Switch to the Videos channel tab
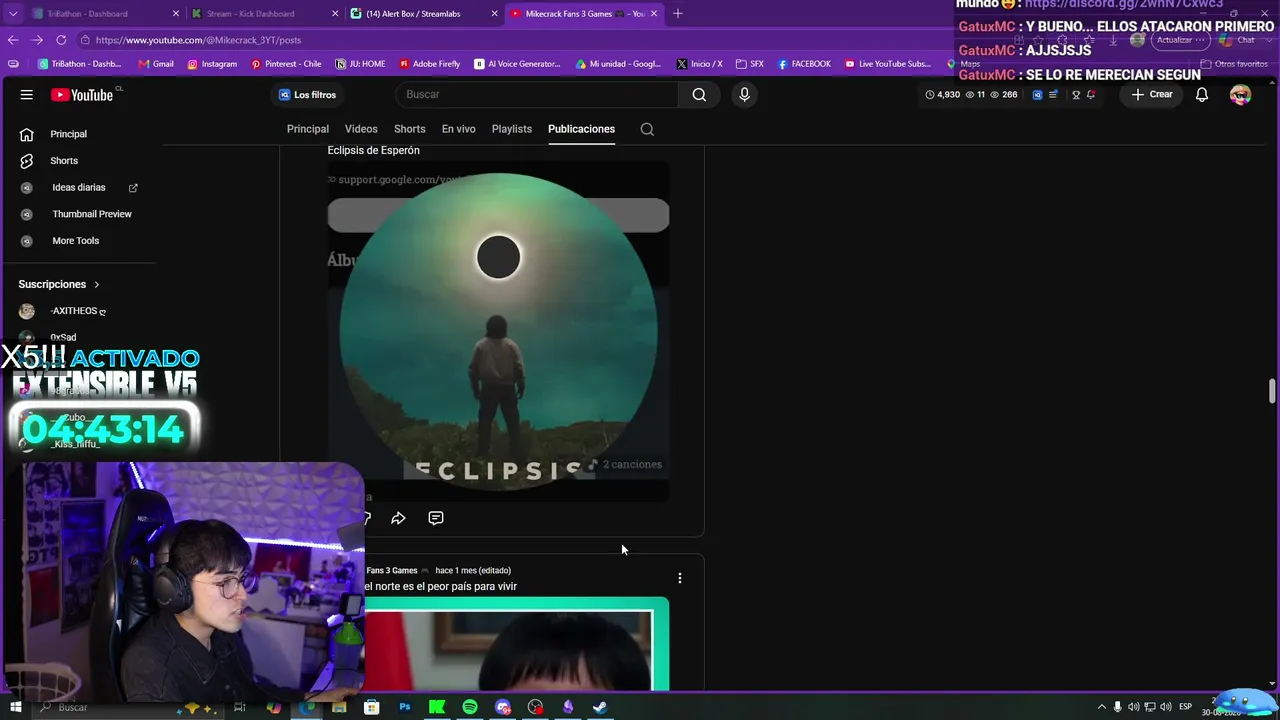The image size is (1280, 720). (x=361, y=129)
